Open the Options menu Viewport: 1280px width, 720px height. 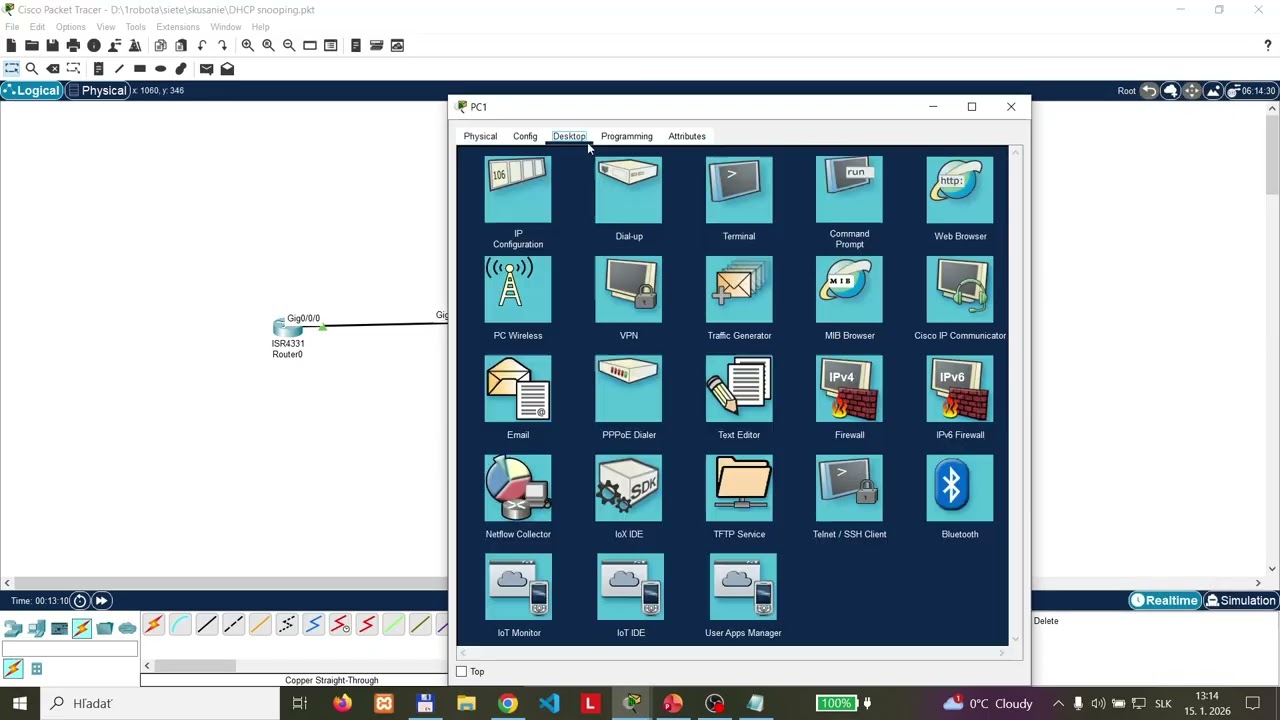(70, 27)
